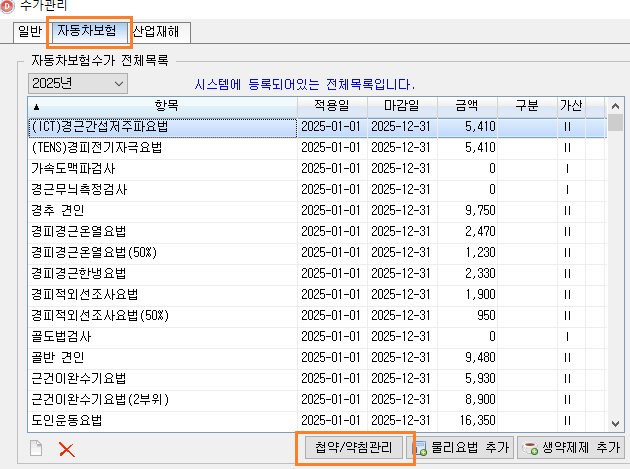Screen dimensions: 630x469
Task: Click the 가산 column header
Action: pos(570,106)
